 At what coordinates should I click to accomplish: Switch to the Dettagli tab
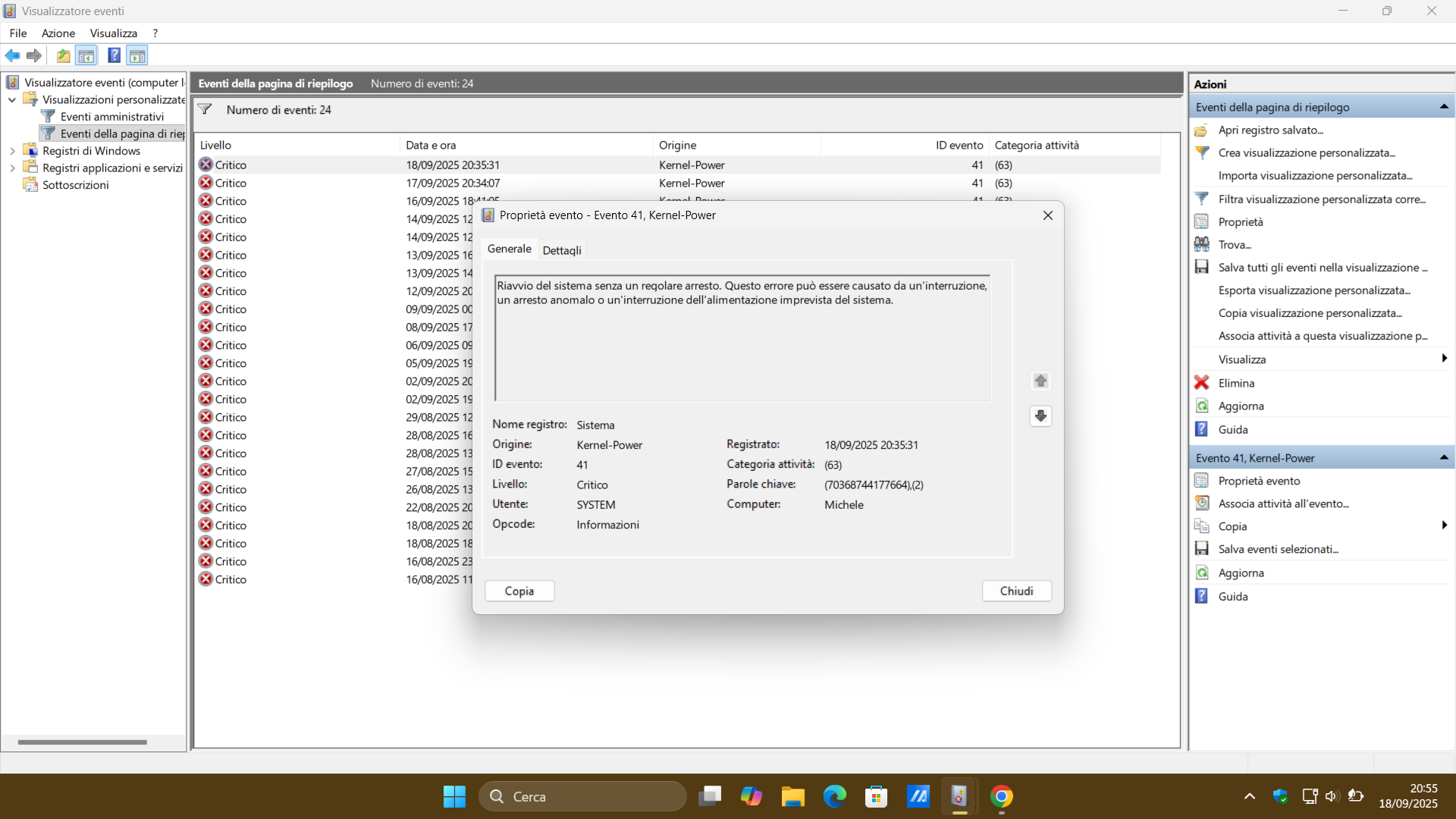point(562,250)
